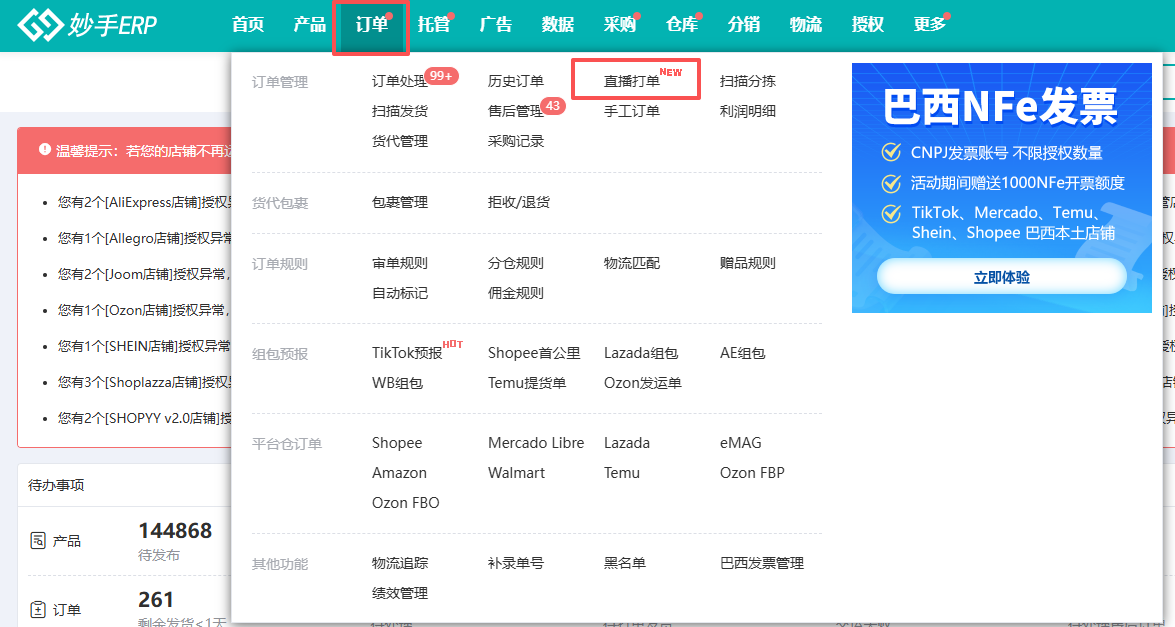
Task: Open 分仓规则
Action: click(x=516, y=263)
